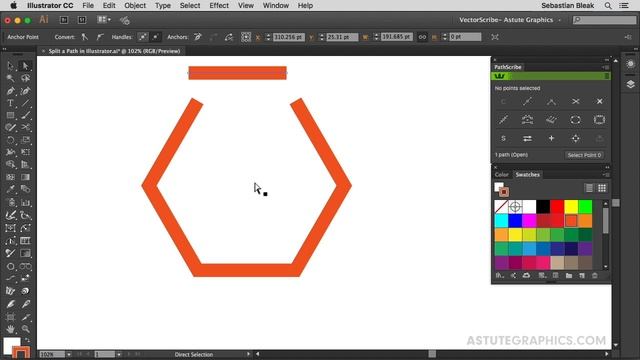The image size is (640, 360).
Task: Select the Eyedropper tool
Action: 11,189
